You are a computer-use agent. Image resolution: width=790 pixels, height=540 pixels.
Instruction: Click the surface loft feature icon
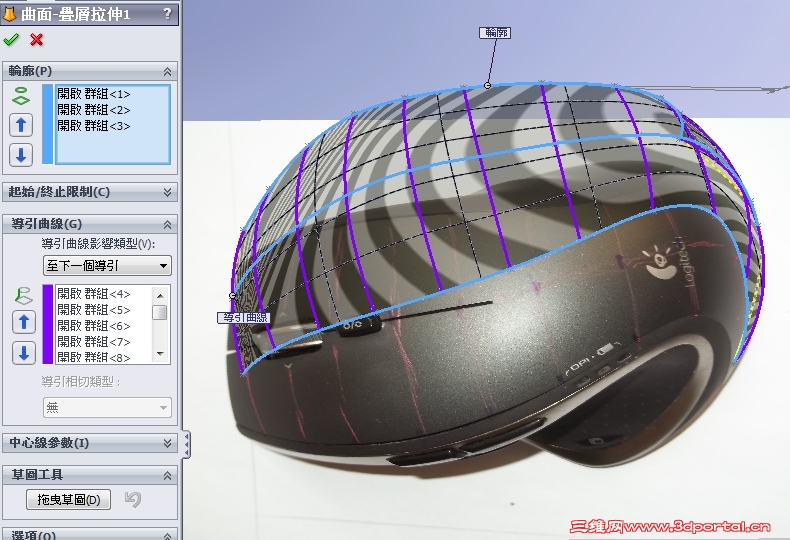9,14
